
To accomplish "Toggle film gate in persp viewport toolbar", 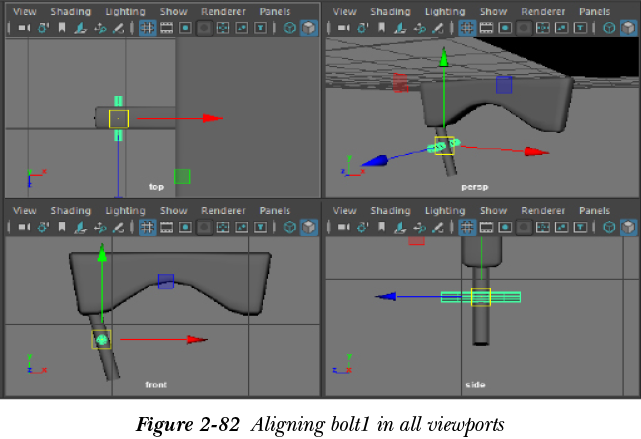I will [486, 29].
